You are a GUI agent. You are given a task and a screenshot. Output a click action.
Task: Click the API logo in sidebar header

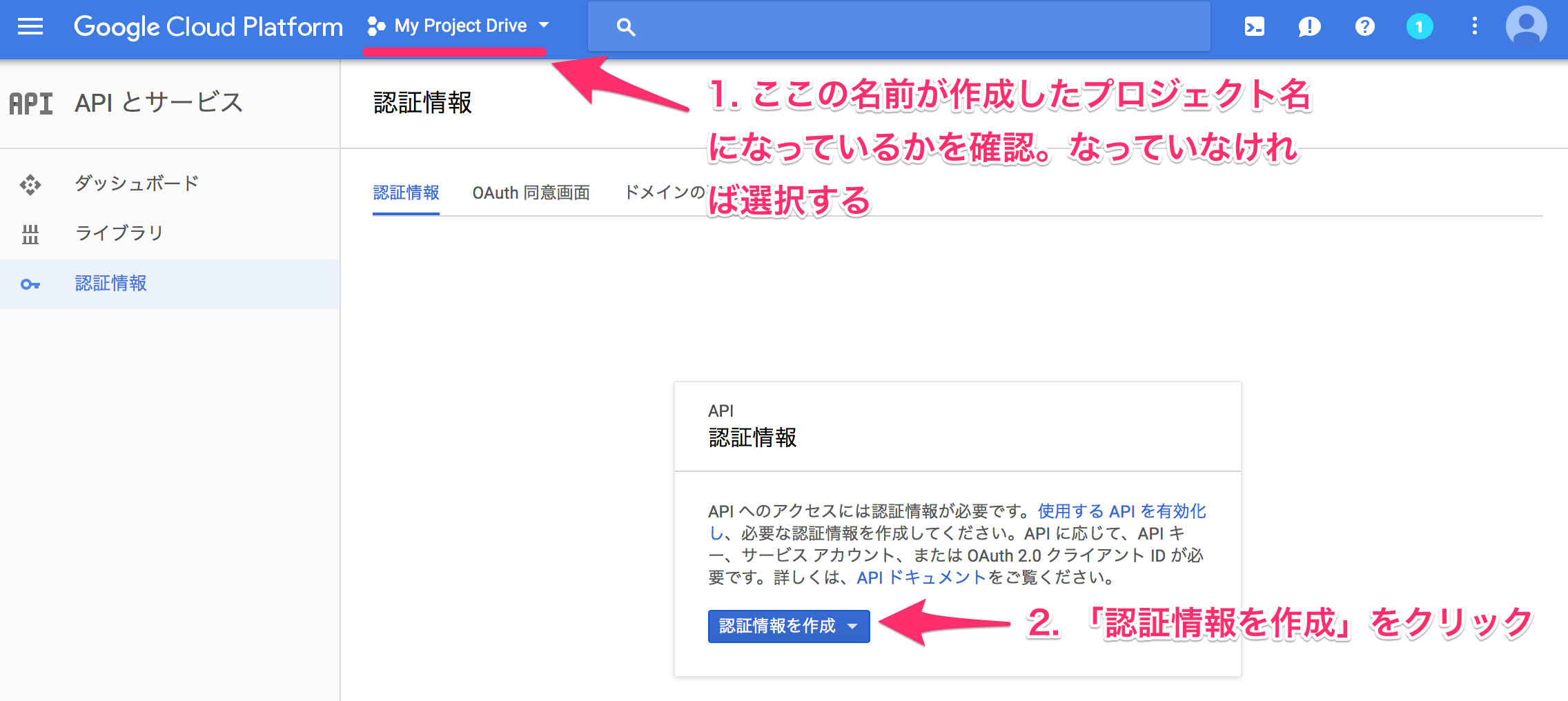[31, 103]
